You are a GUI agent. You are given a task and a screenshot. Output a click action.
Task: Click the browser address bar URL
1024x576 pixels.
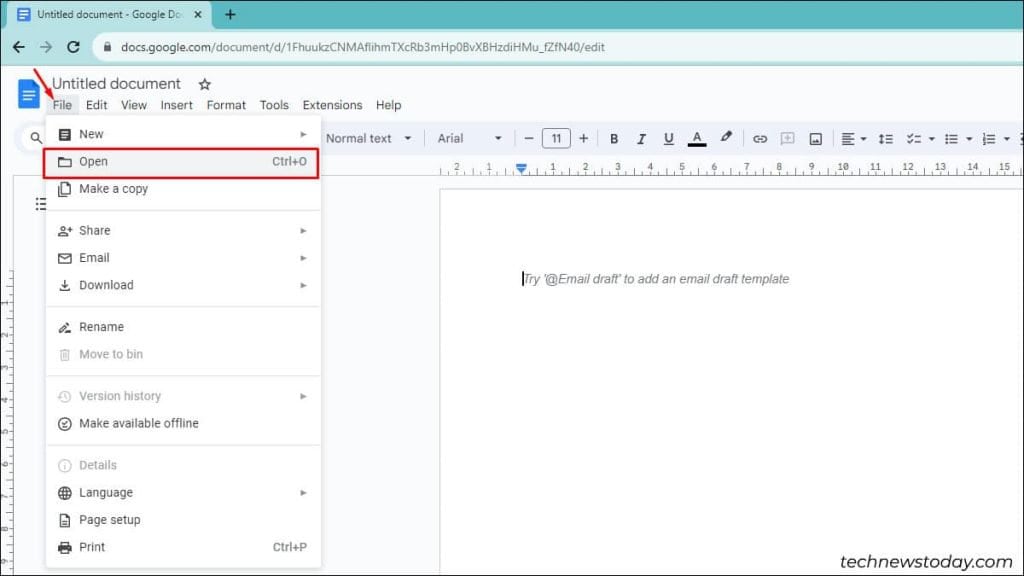(x=362, y=47)
